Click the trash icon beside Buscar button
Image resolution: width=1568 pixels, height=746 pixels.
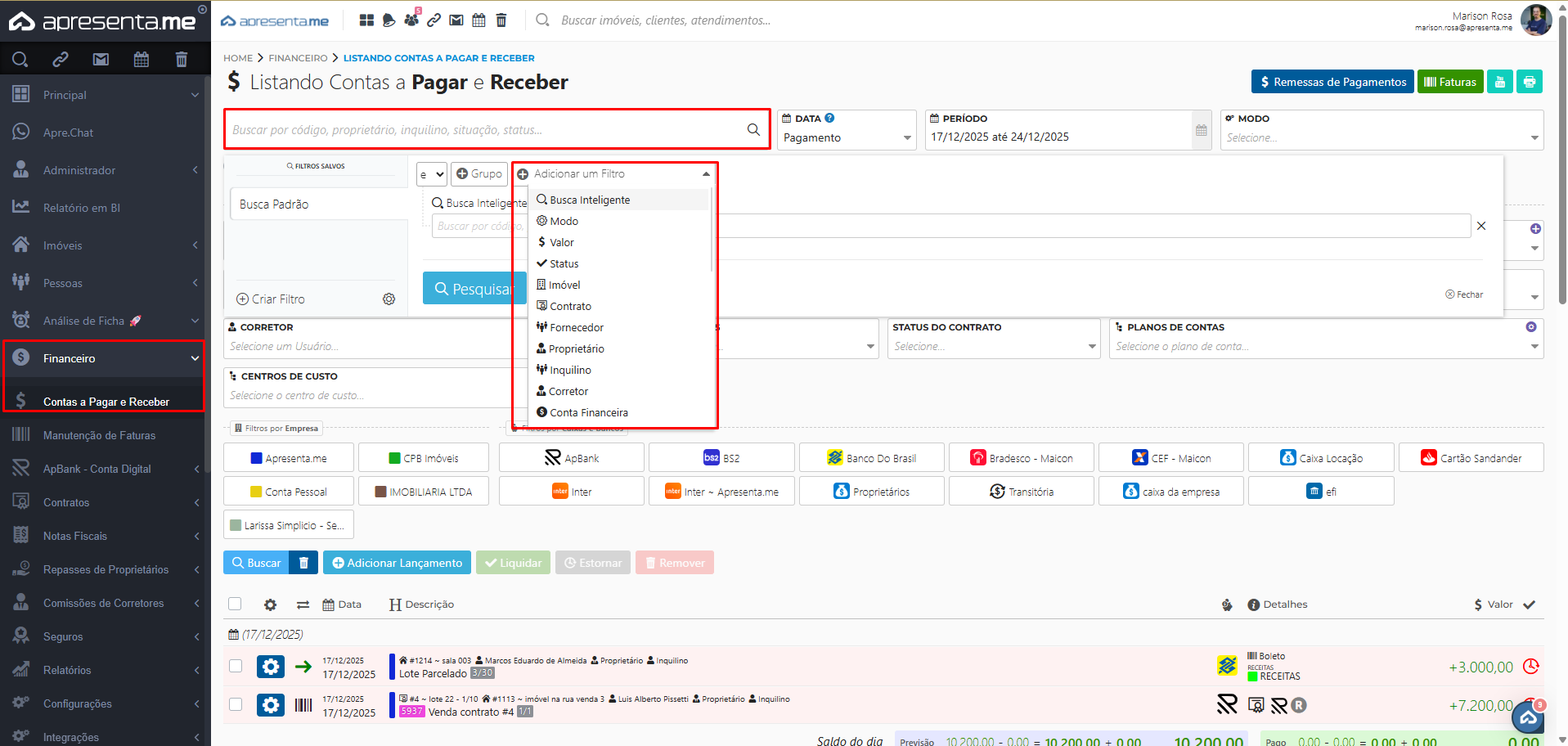coord(303,563)
